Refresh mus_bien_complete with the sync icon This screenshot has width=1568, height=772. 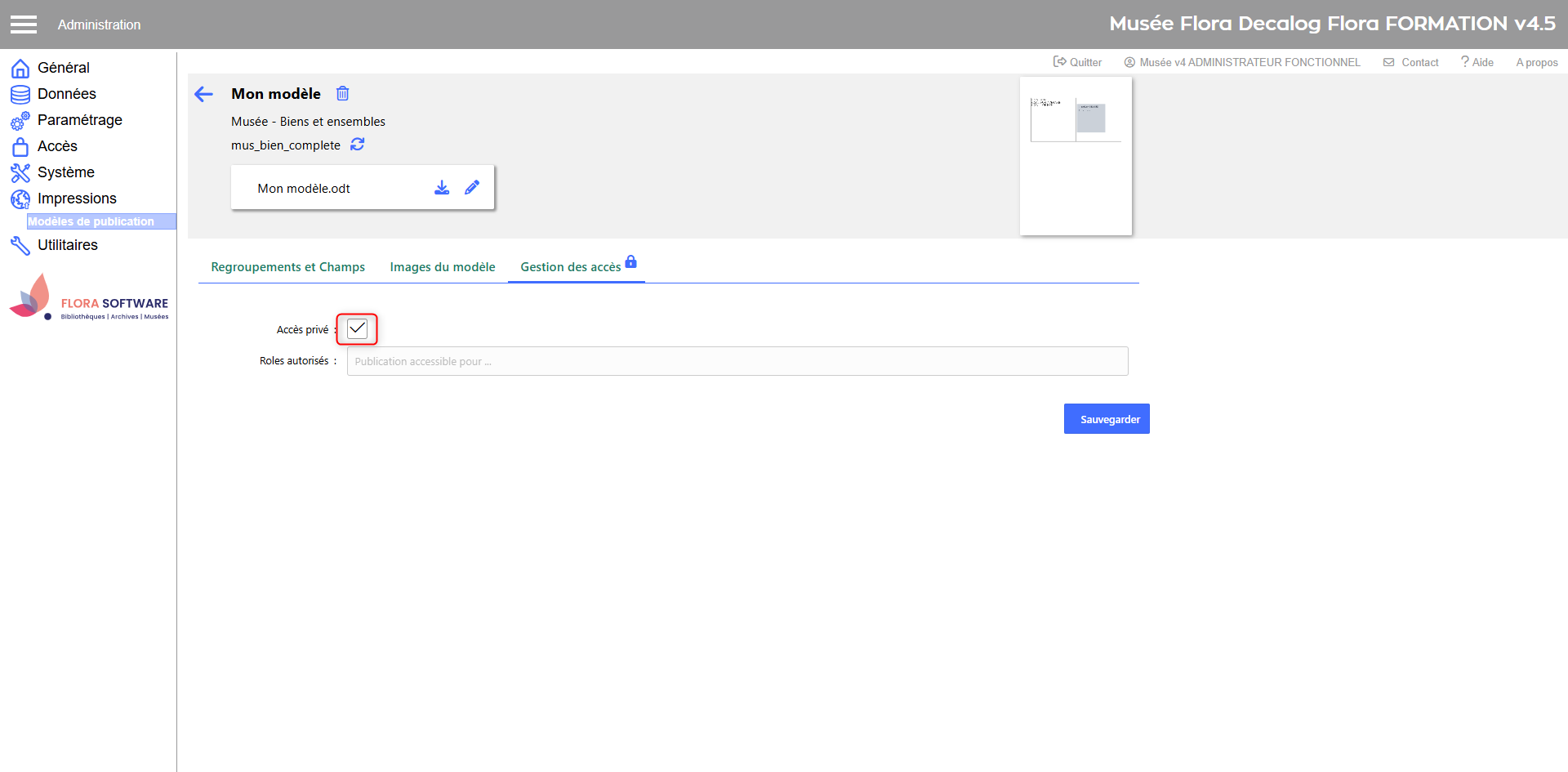[358, 145]
